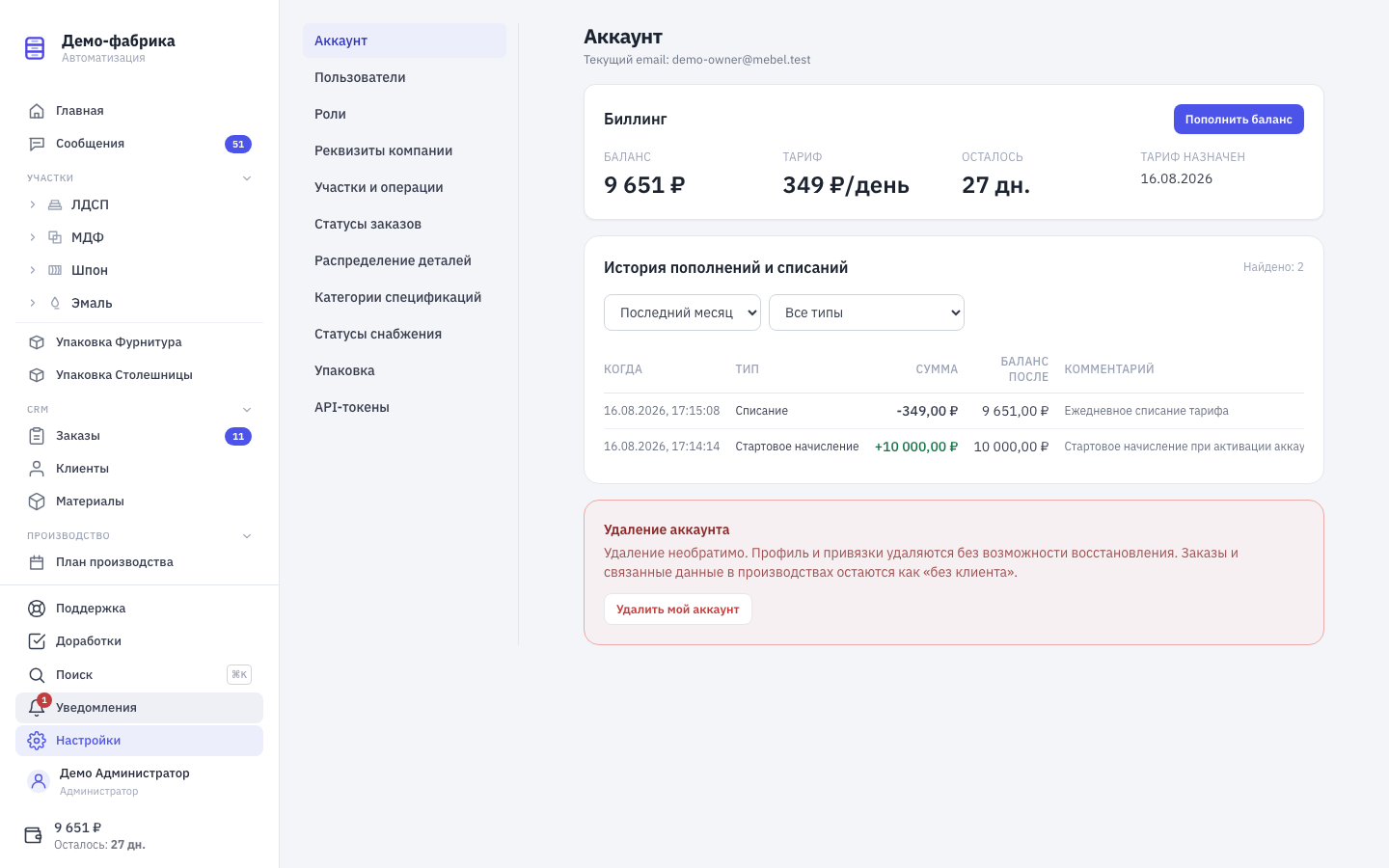Open Категории спецификаций settings tab
The height and width of the screenshot is (868, 1389).
click(404, 297)
